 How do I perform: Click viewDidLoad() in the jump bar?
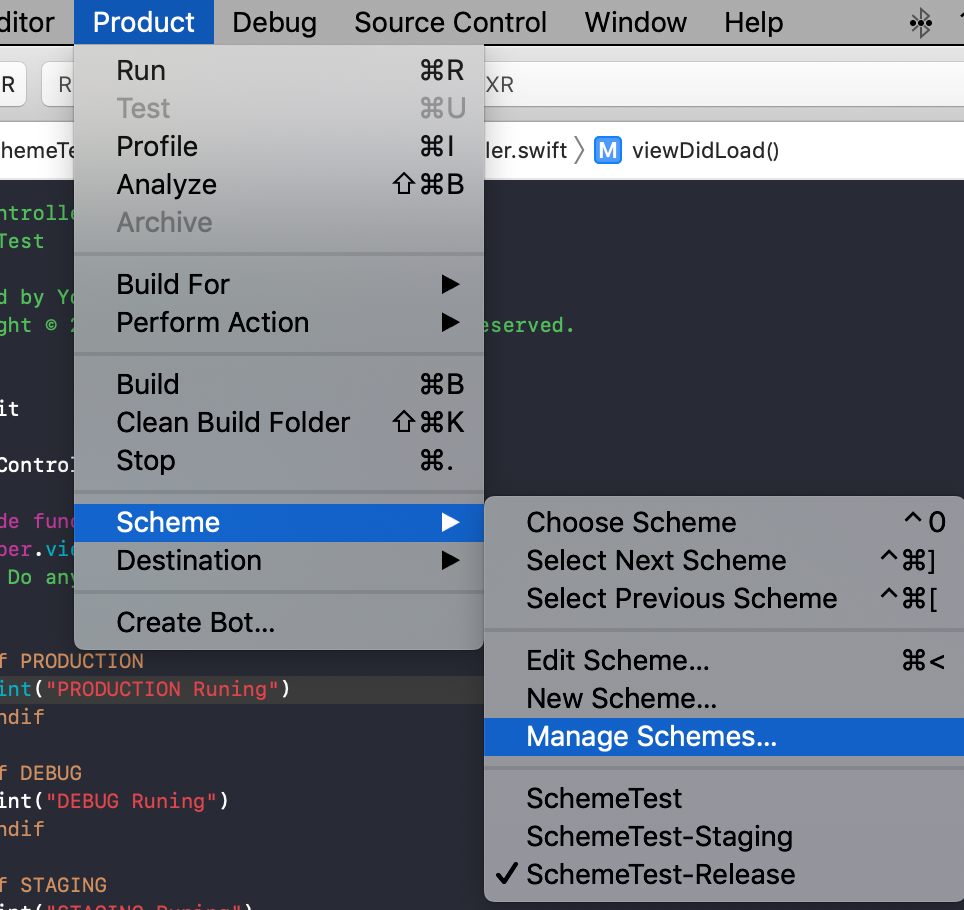(x=705, y=150)
